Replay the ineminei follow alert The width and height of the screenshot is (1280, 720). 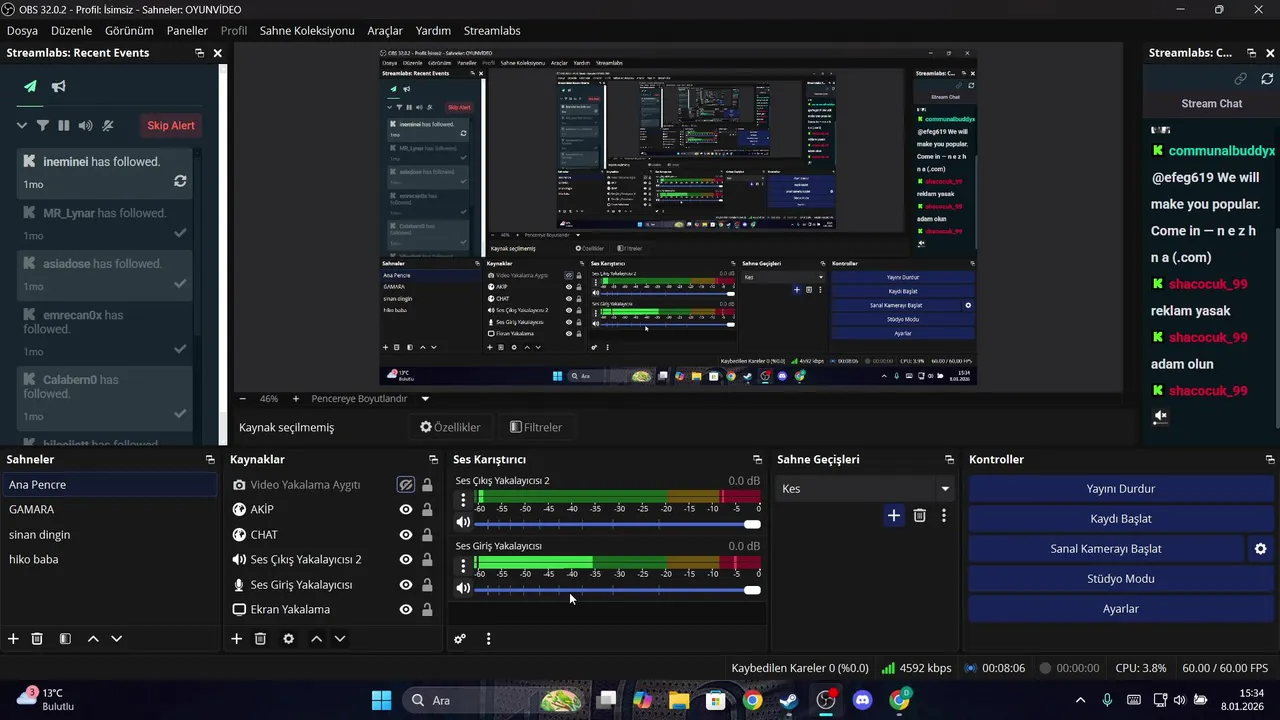click(180, 181)
